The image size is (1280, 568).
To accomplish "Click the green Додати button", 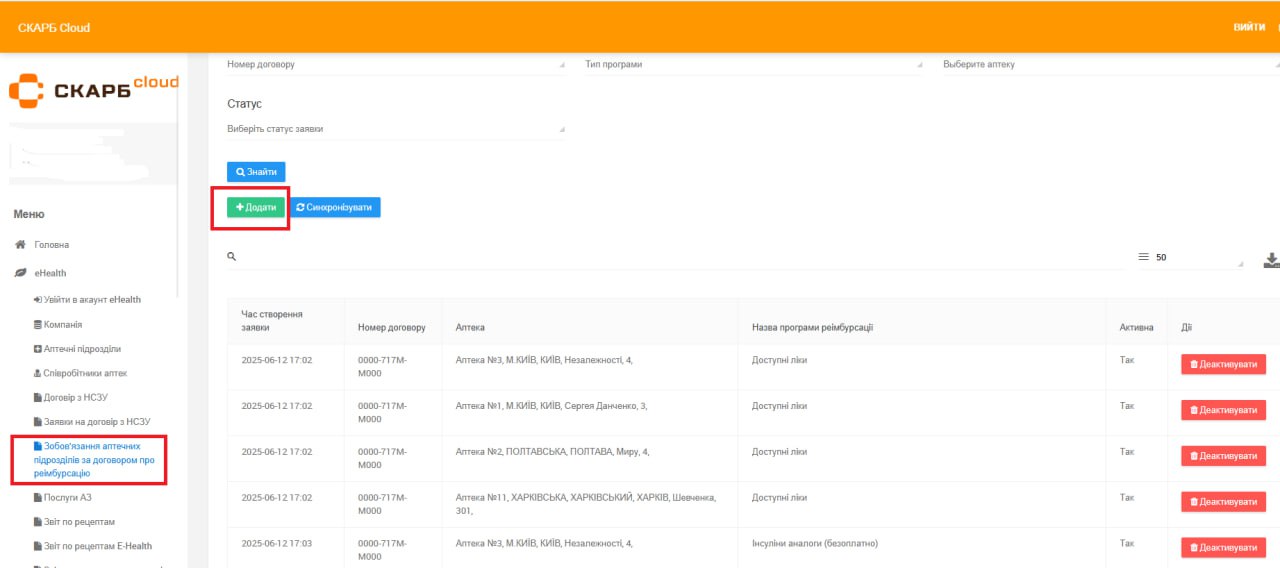I will [x=256, y=207].
